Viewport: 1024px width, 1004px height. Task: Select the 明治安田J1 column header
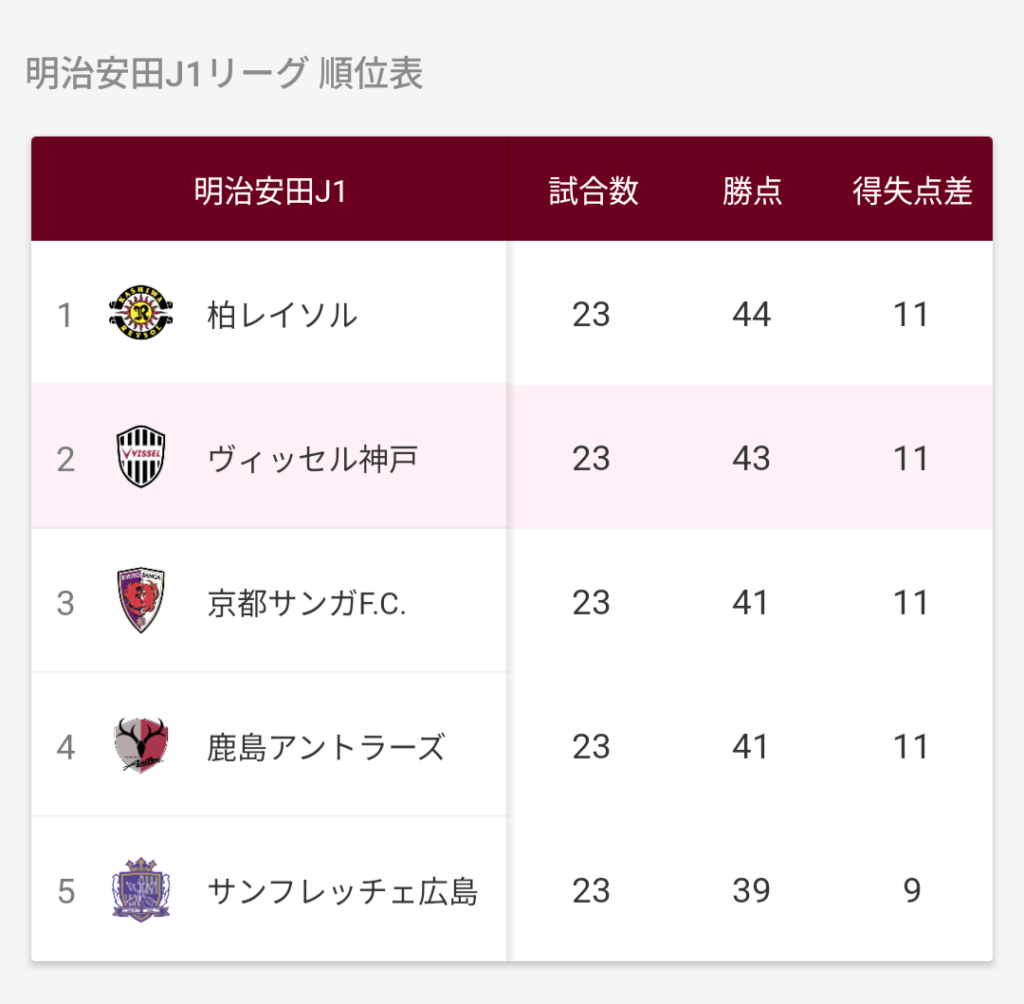[x=270, y=191]
